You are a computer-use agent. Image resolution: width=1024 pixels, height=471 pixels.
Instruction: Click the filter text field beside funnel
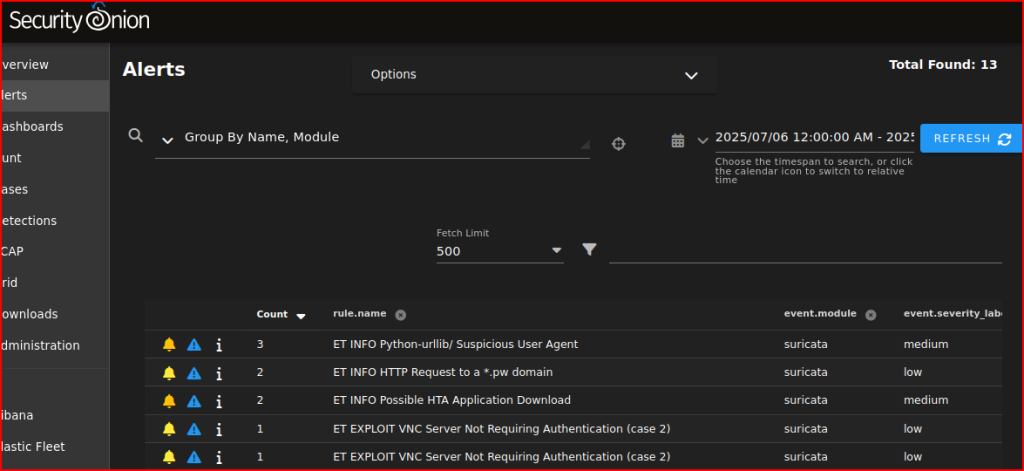804,250
